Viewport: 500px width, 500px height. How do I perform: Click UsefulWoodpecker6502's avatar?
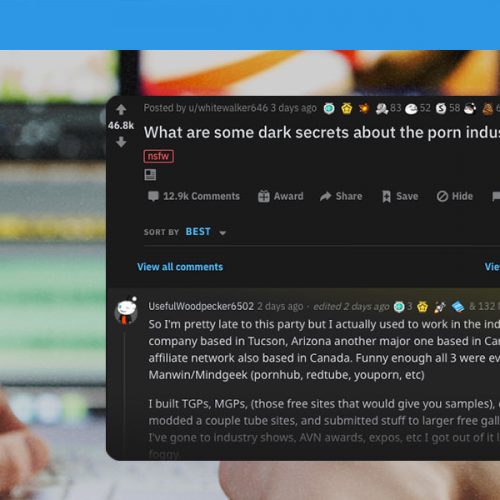tap(126, 311)
